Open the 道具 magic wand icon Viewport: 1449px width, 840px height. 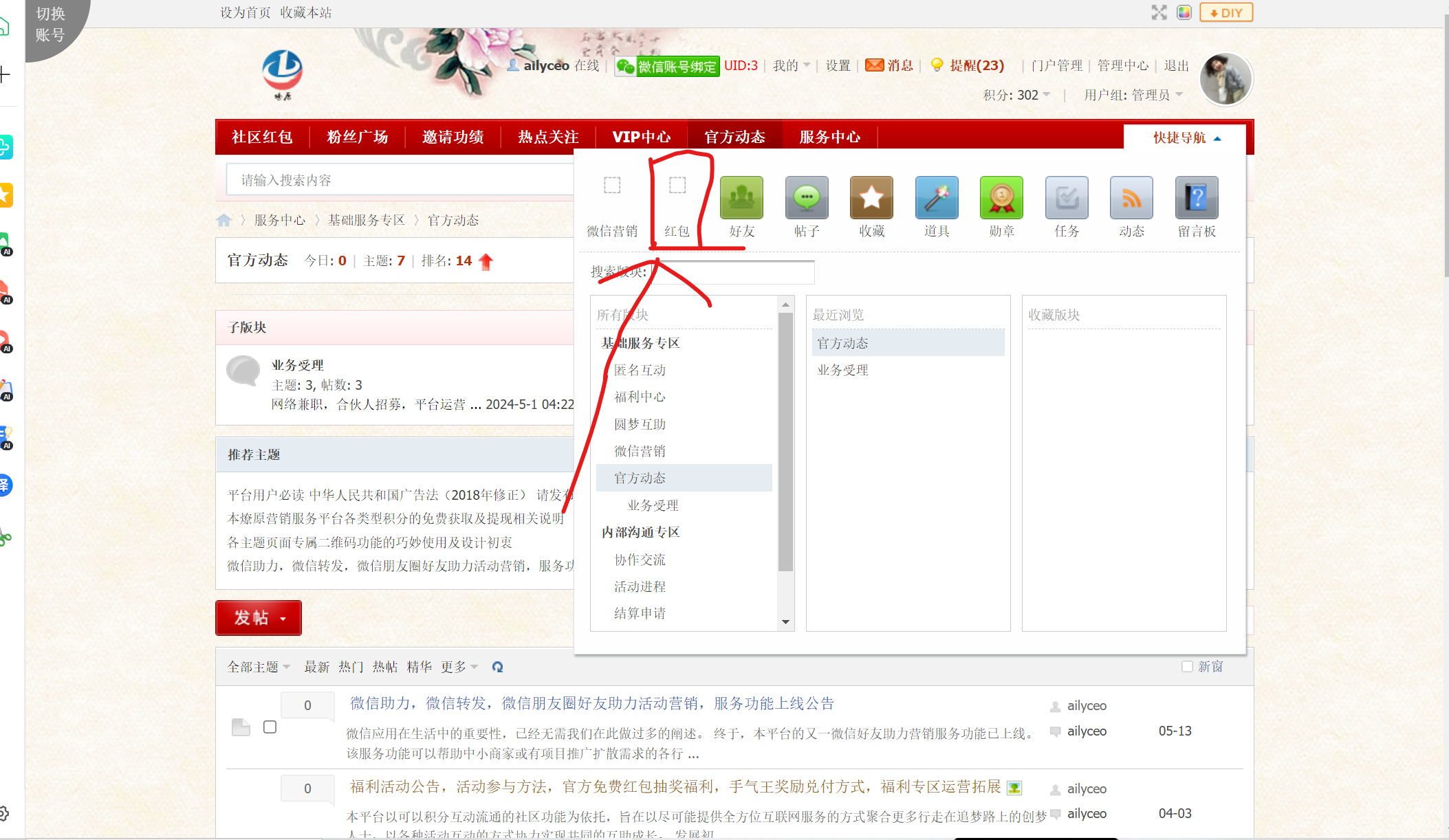coord(937,197)
